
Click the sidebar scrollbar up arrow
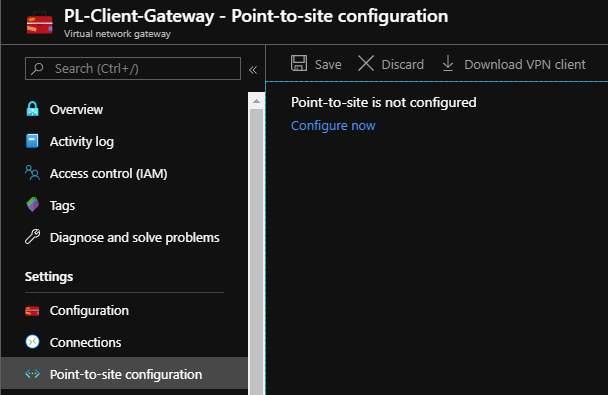point(256,101)
